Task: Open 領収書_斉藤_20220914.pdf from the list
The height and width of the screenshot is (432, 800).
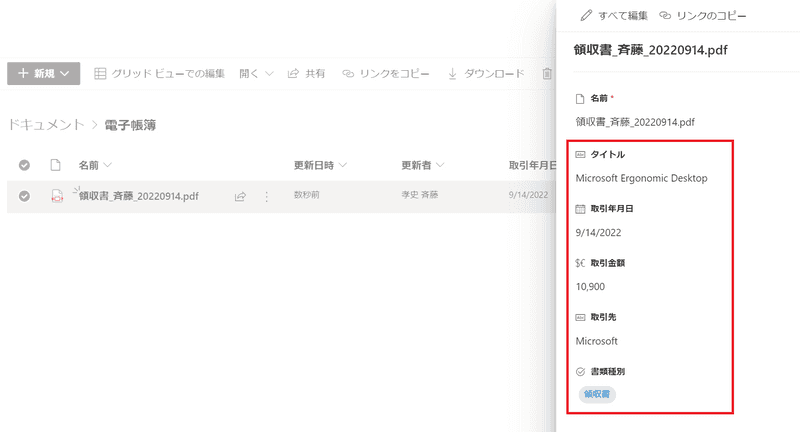Action: 138,197
